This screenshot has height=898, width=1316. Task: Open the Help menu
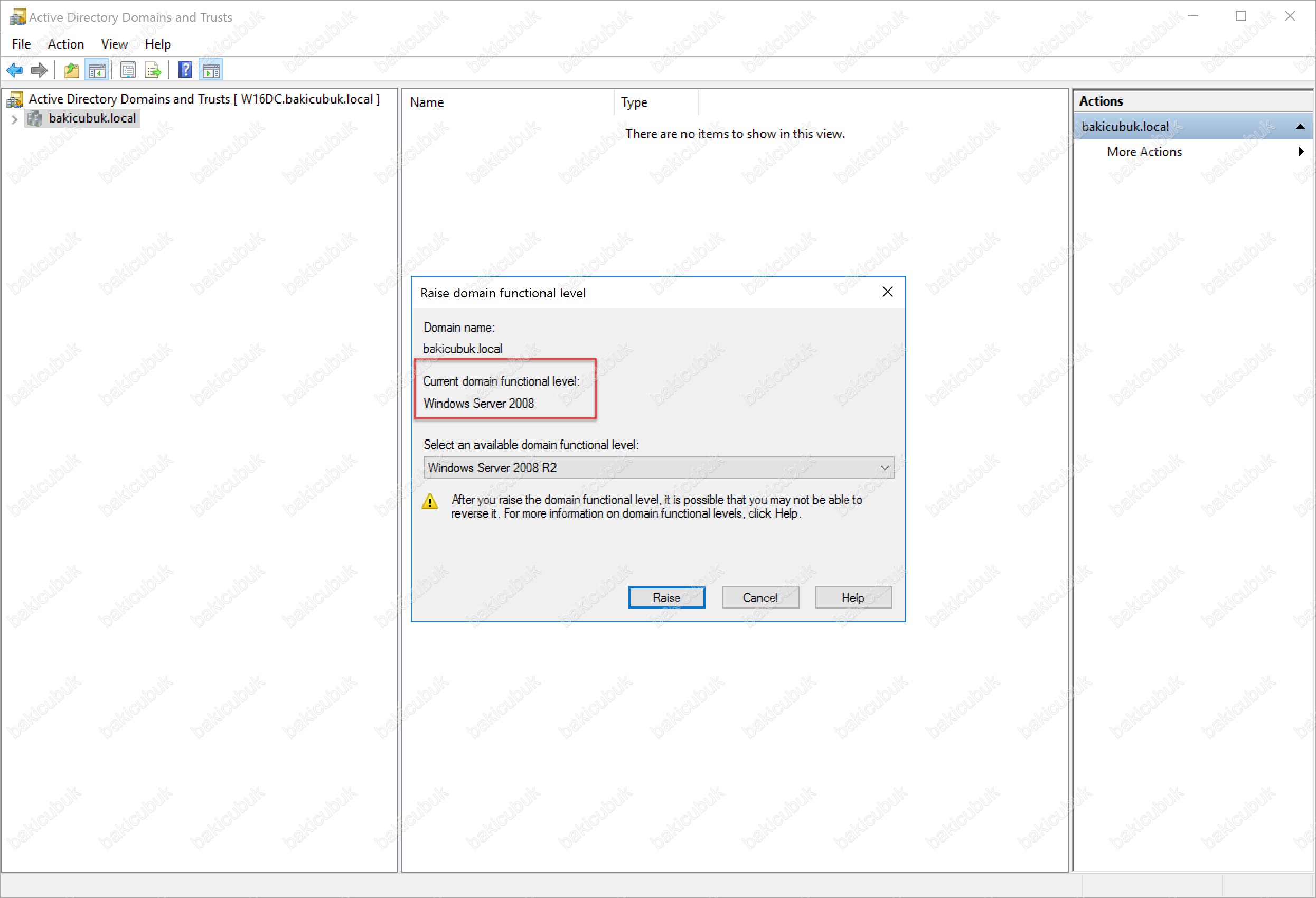coord(157,44)
